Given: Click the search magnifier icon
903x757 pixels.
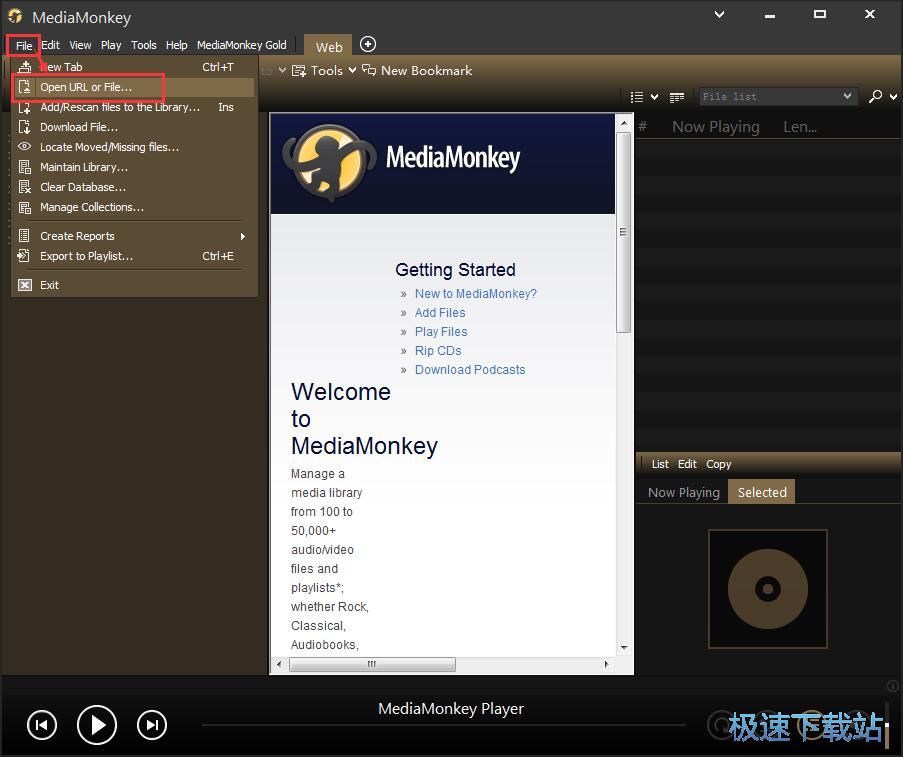Looking at the screenshot, I should 875,96.
